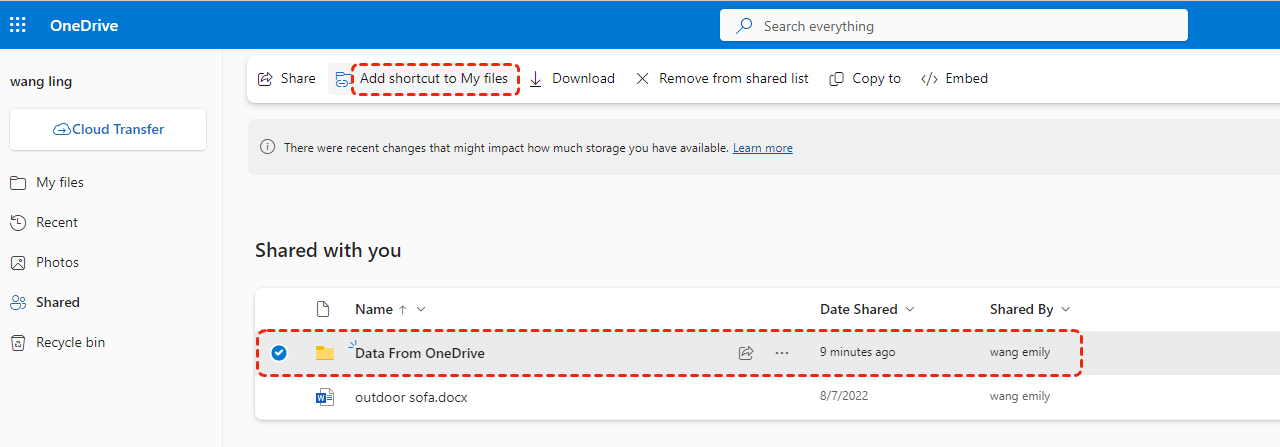Click the Share icon in toolbar
Image resolution: width=1280 pixels, height=447 pixels.
point(266,79)
